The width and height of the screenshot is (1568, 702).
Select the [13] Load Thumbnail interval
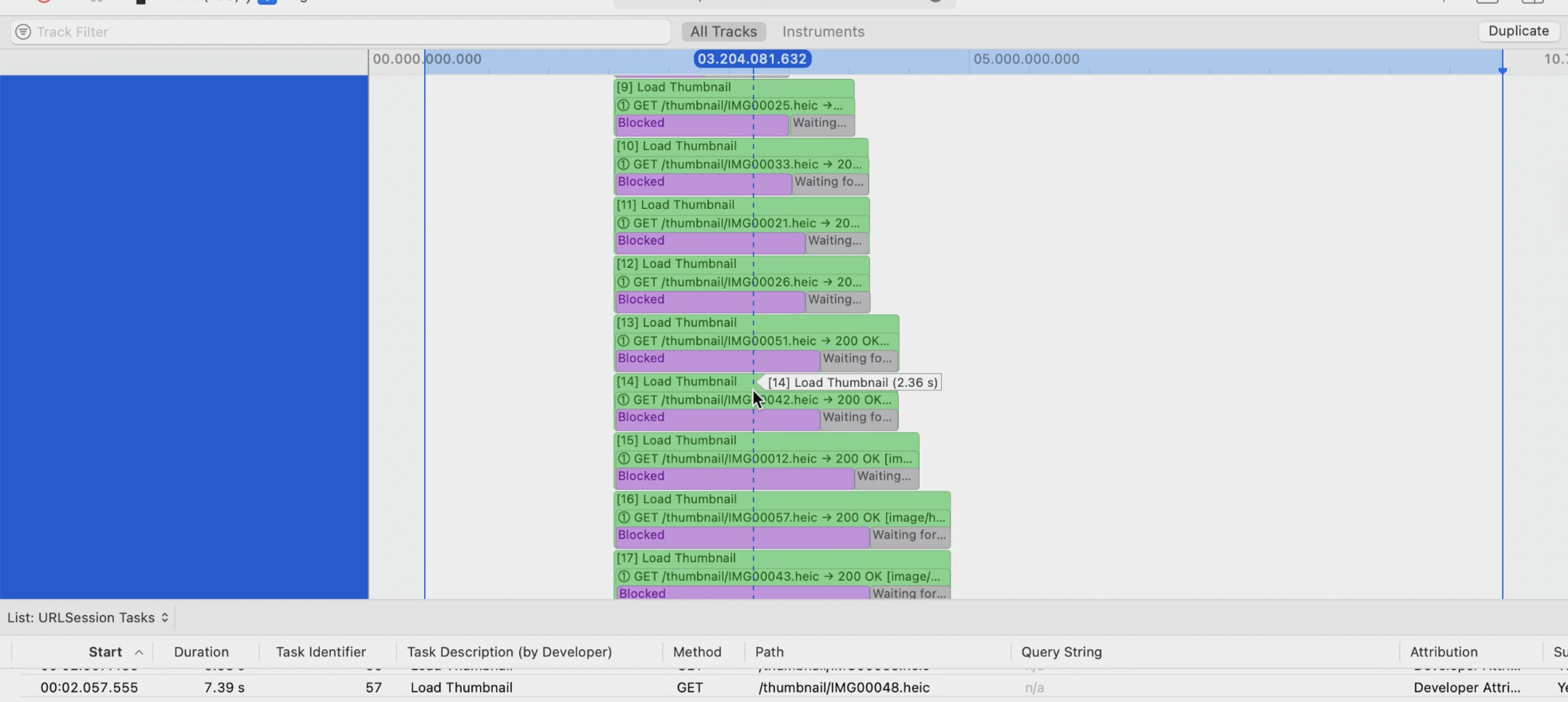pyautogui.click(x=756, y=323)
